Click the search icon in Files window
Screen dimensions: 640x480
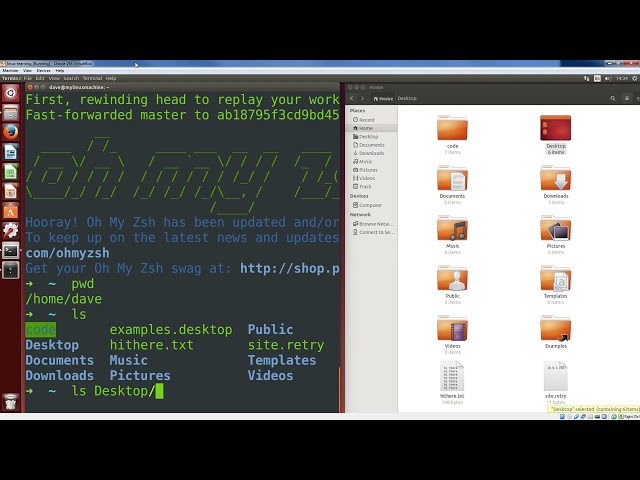613,98
